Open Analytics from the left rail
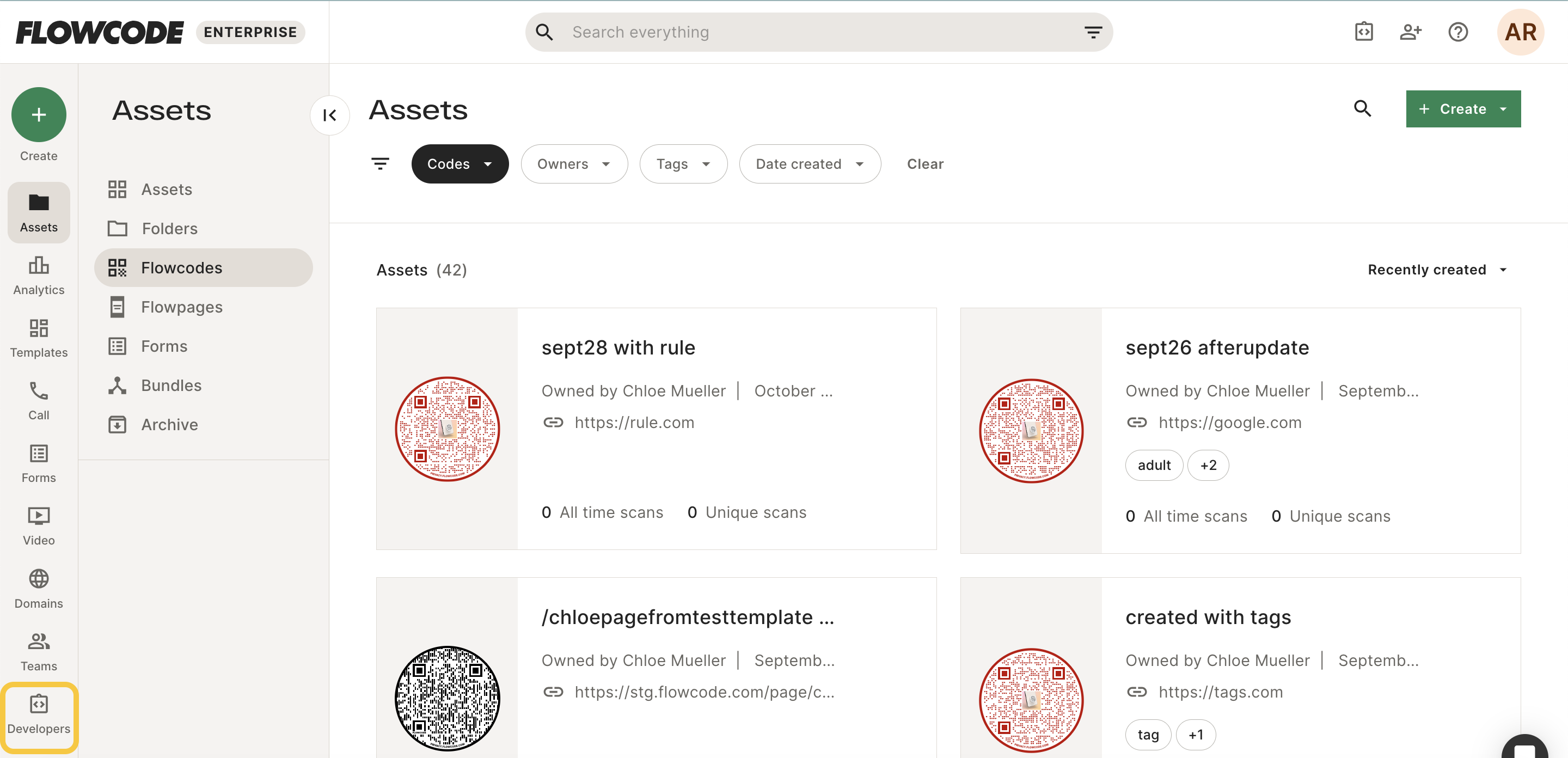Viewport: 1568px width, 758px height. [x=38, y=276]
